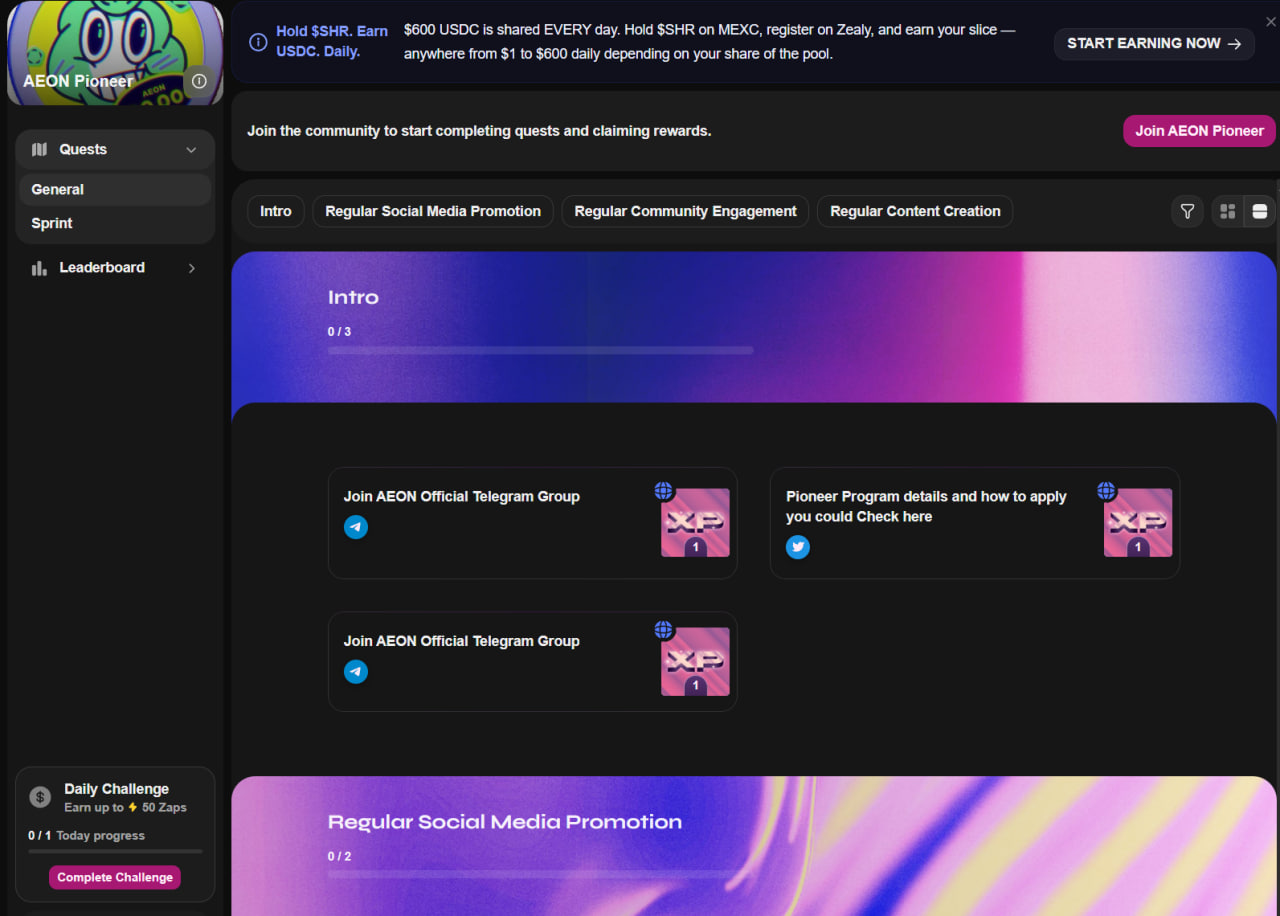Click the Leaderboard bar chart icon
The width and height of the screenshot is (1280, 916).
pyautogui.click(x=40, y=268)
